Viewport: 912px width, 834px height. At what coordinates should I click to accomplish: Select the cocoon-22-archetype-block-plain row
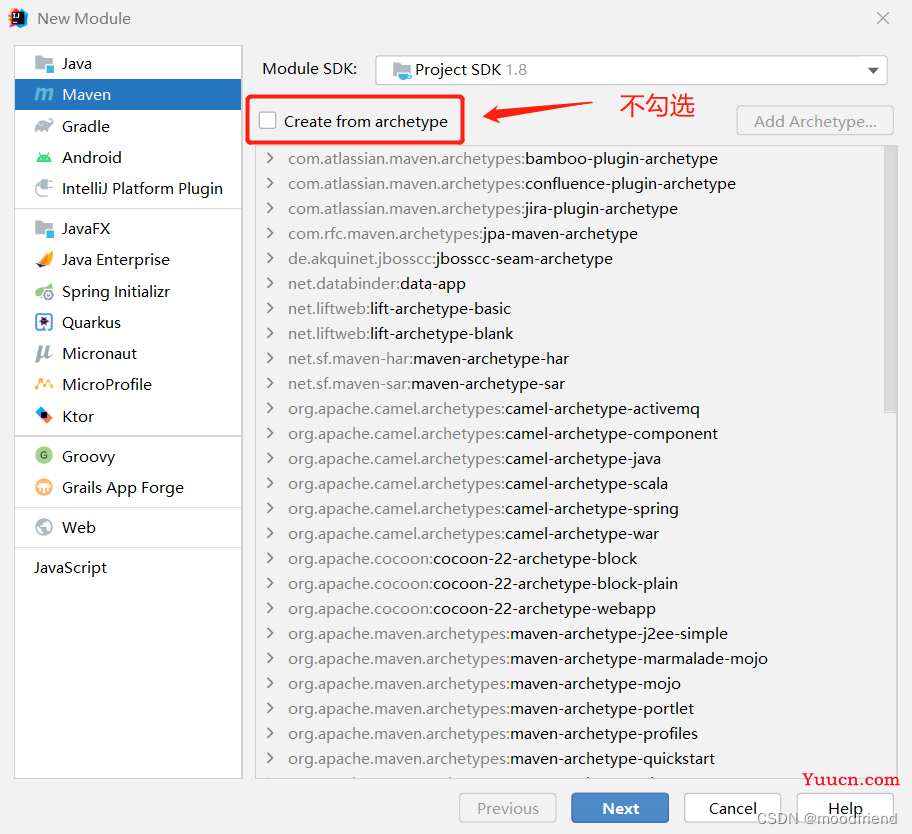pyautogui.click(x=570, y=583)
